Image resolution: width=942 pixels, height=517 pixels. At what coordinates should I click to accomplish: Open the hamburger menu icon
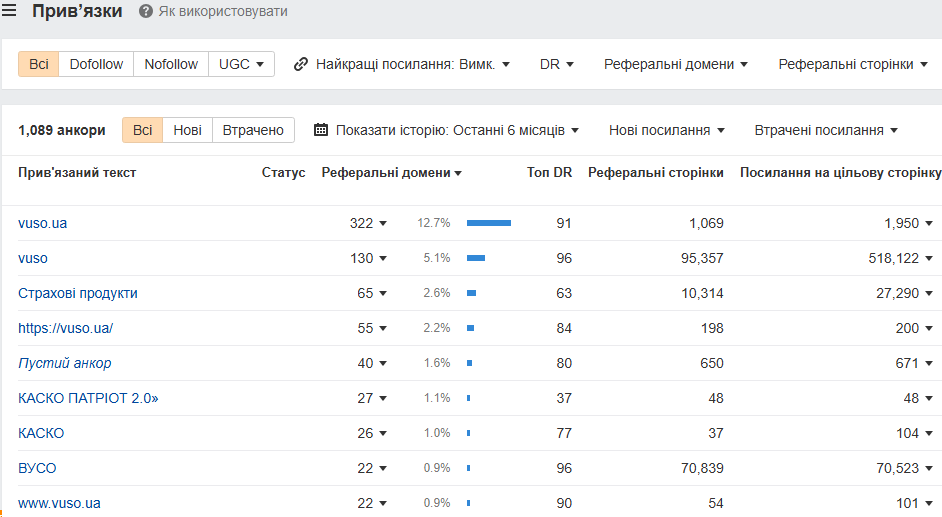(8, 10)
